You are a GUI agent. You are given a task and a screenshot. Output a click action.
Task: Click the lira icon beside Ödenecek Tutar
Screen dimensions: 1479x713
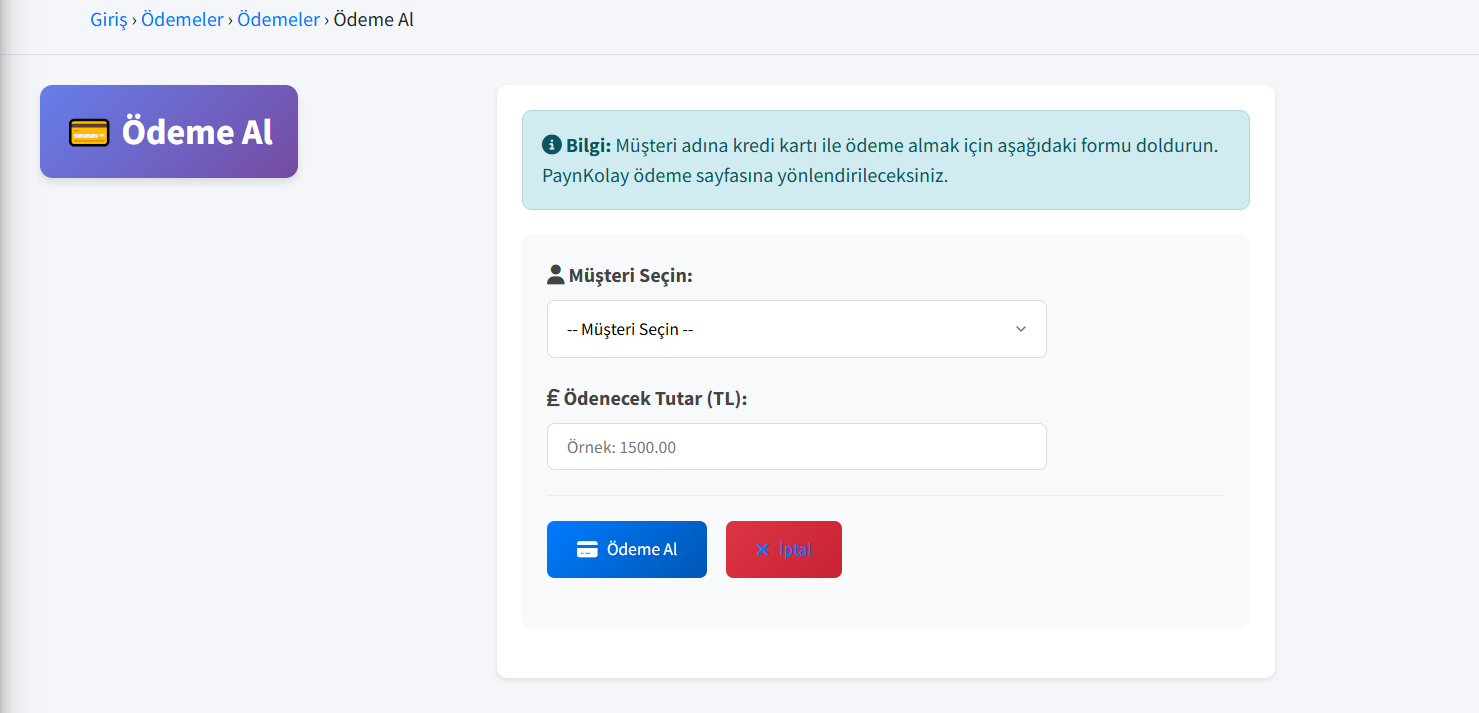[x=553, y=398]
